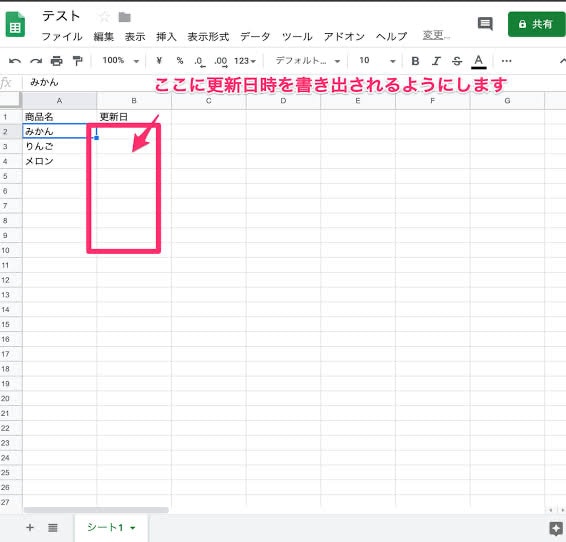Click the redo arrow icon

coord(36,61)
